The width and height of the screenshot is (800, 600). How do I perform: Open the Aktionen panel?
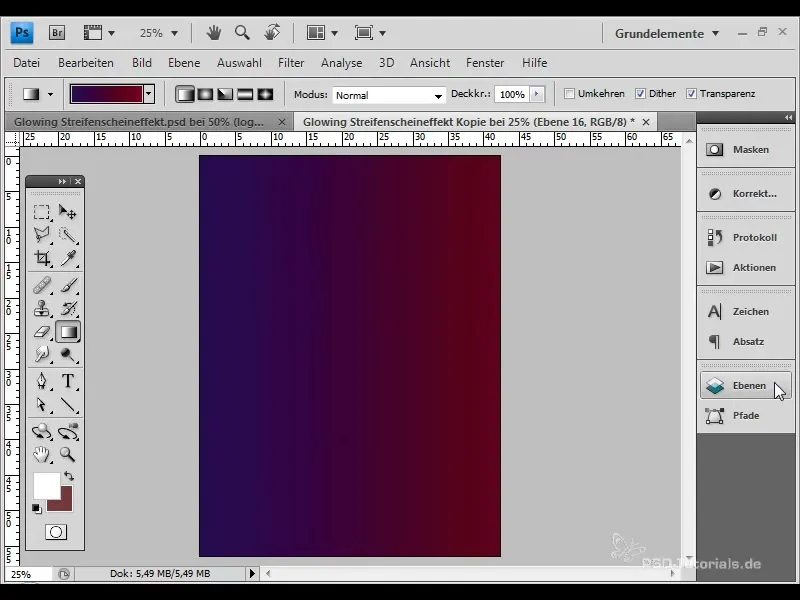pyautogui.click(x=745, y=267)
